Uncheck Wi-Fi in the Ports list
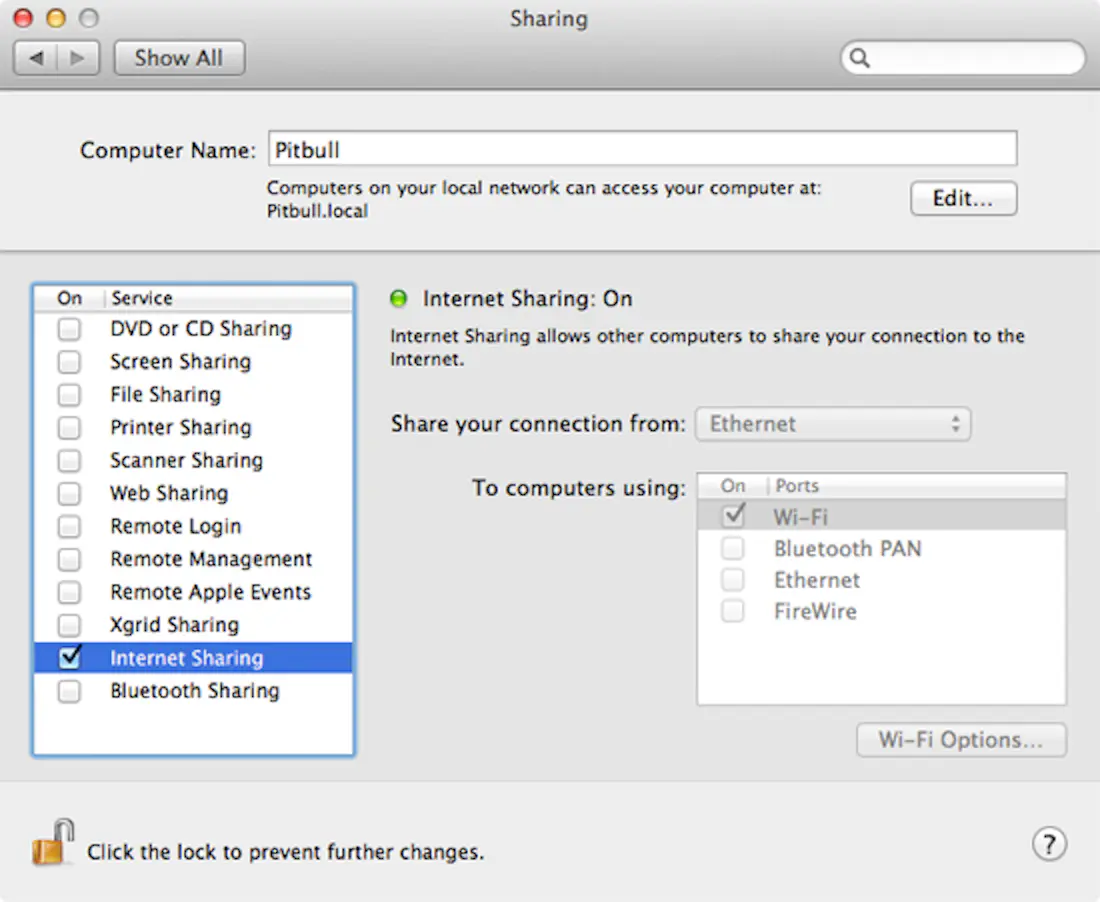Screen dimensions: 1100x902 (x=733, y=516)
